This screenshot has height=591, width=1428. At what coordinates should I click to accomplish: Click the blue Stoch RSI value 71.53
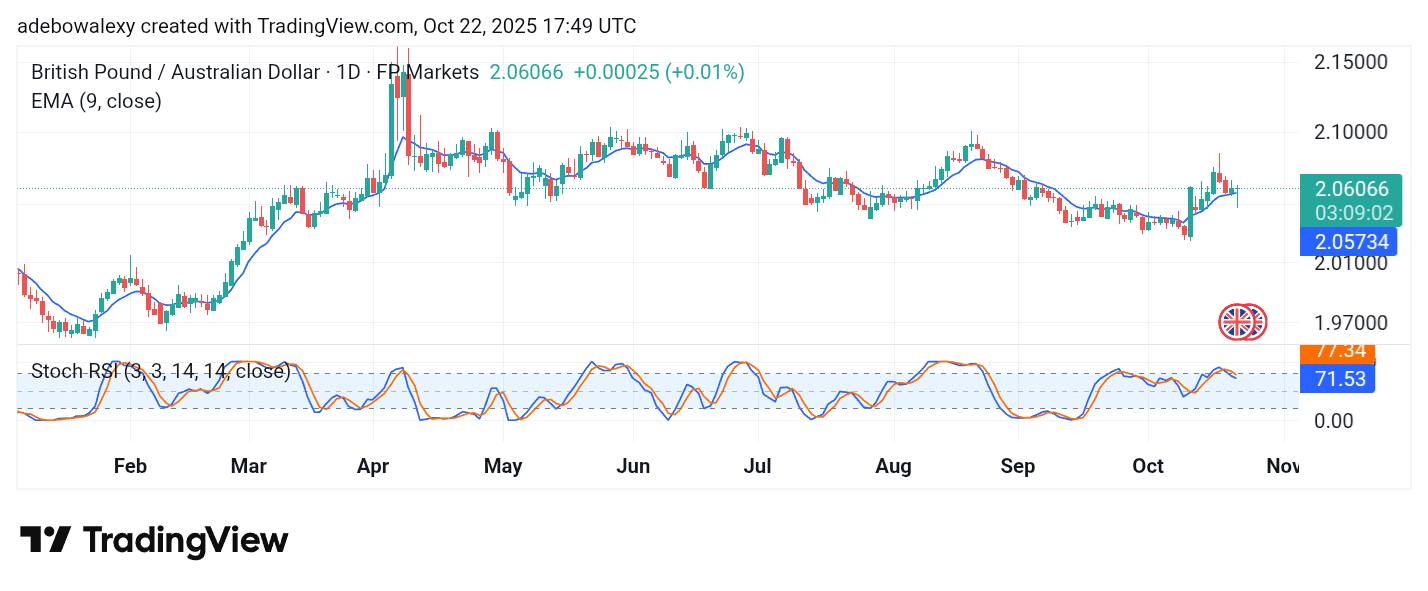click(x=1340, y=378)
